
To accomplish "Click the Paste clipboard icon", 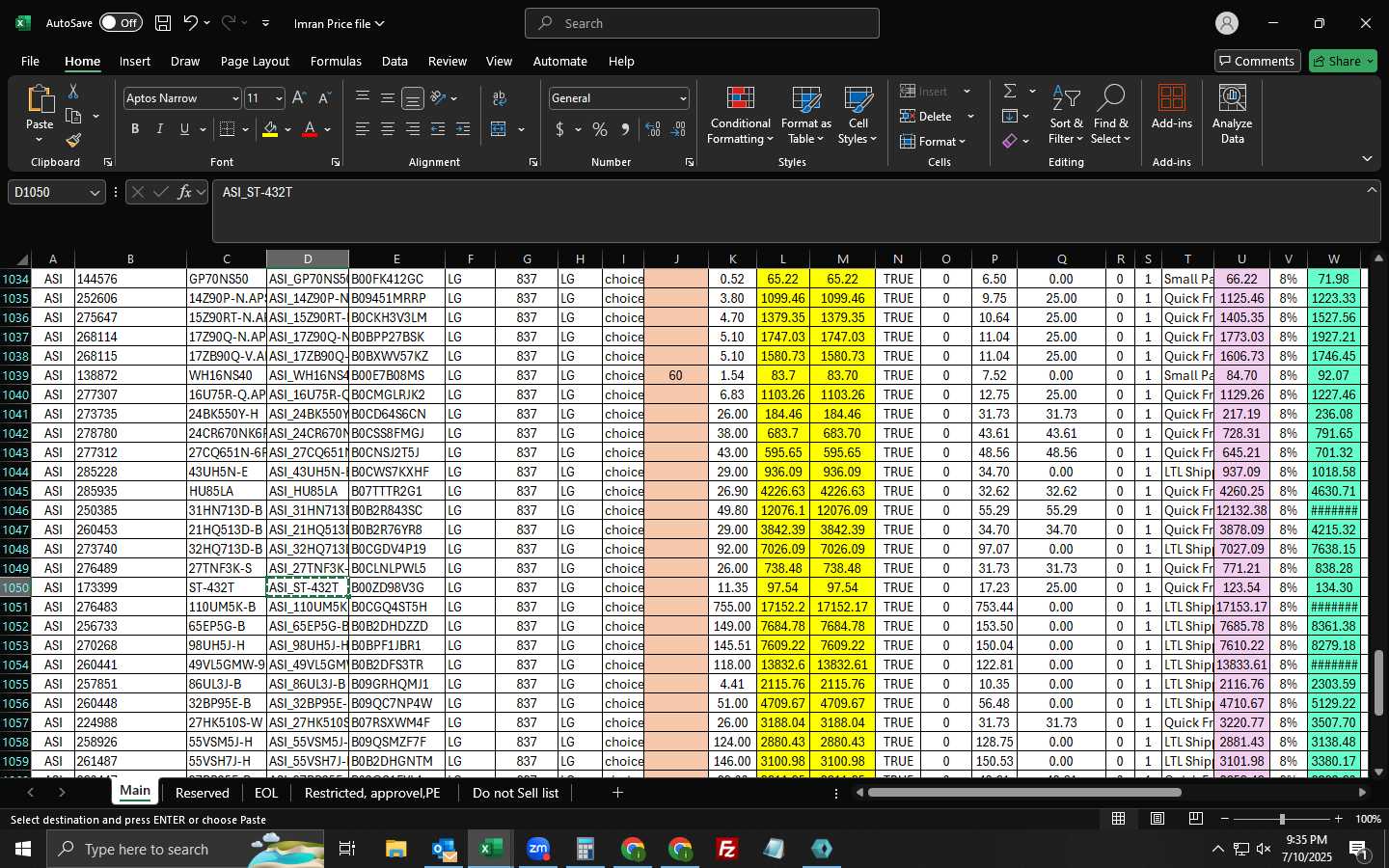I will 40,98.
